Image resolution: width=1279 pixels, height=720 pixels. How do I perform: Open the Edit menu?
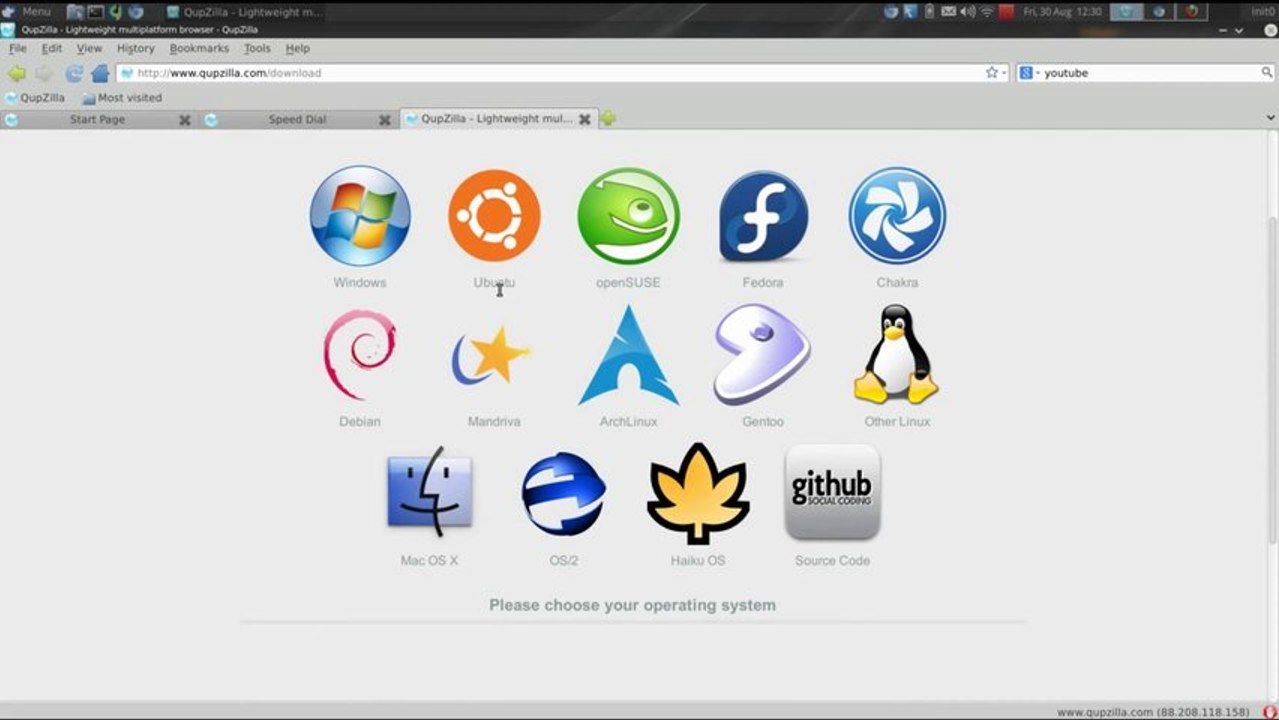pos(52,48)
